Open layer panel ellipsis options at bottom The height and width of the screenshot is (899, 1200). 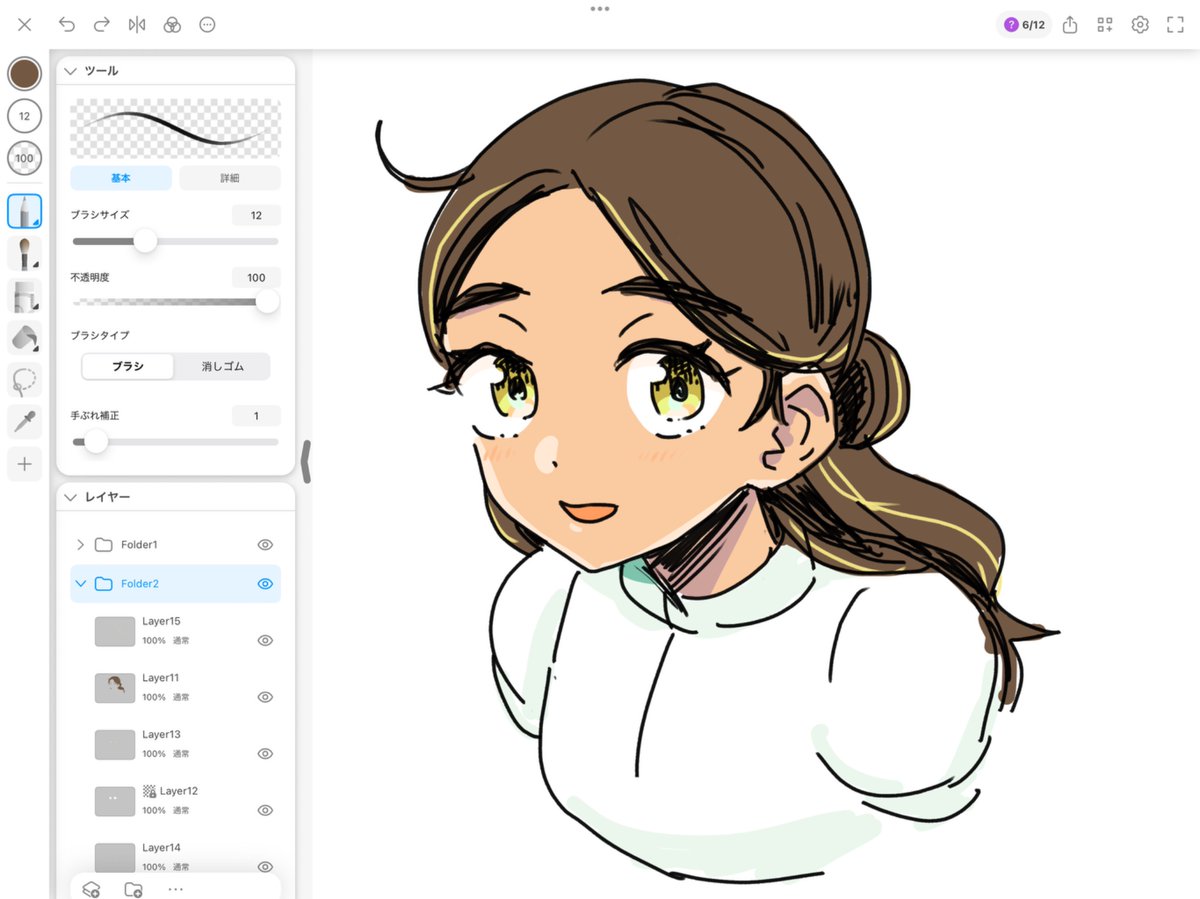(176, 889)
